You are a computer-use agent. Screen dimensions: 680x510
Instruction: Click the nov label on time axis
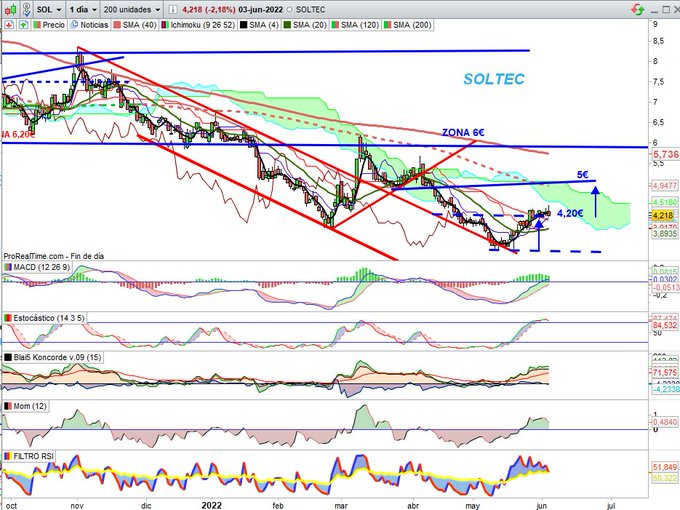77,506
